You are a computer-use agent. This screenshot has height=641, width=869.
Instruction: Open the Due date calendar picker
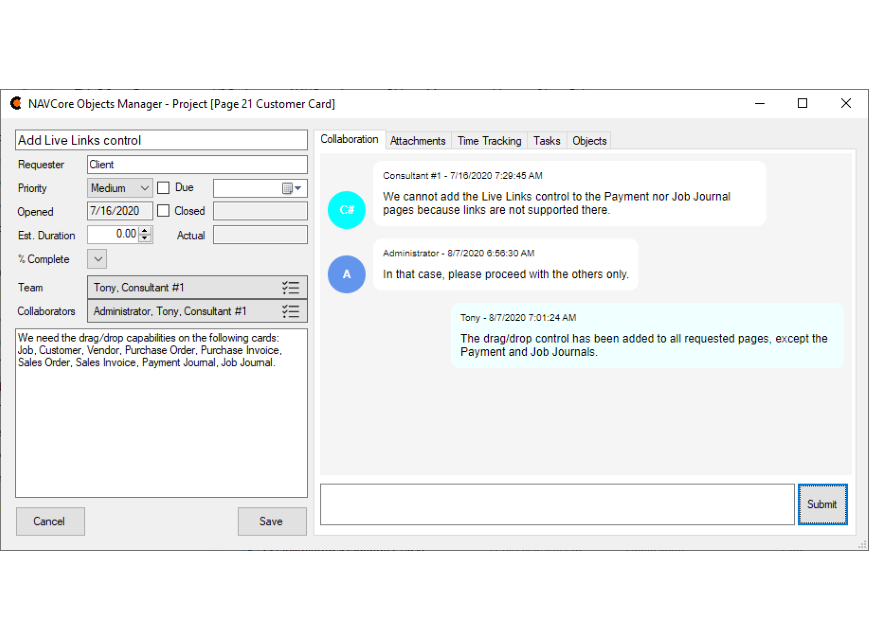click(292, 188)
